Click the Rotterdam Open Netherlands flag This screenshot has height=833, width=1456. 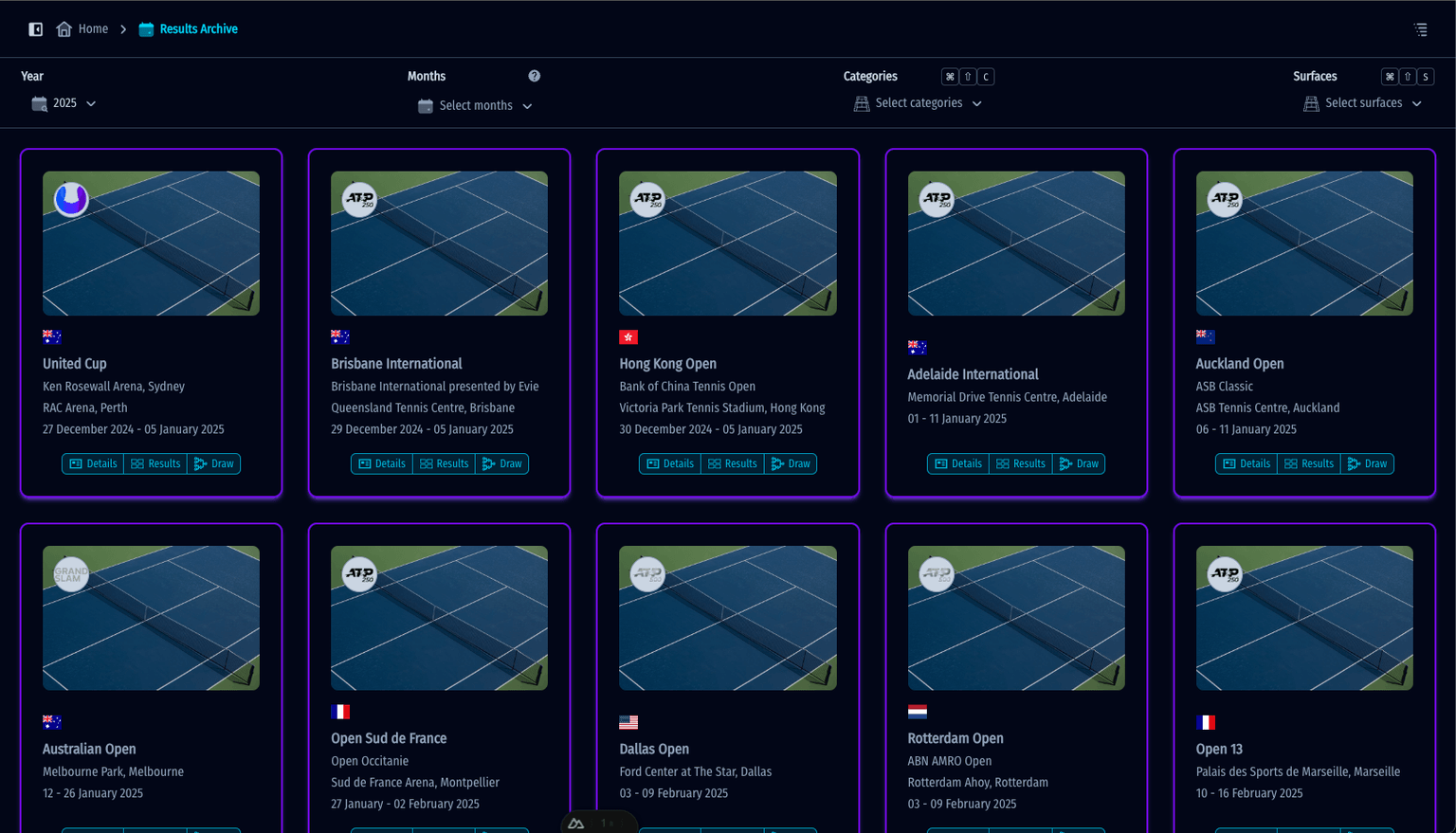point(918,712)
